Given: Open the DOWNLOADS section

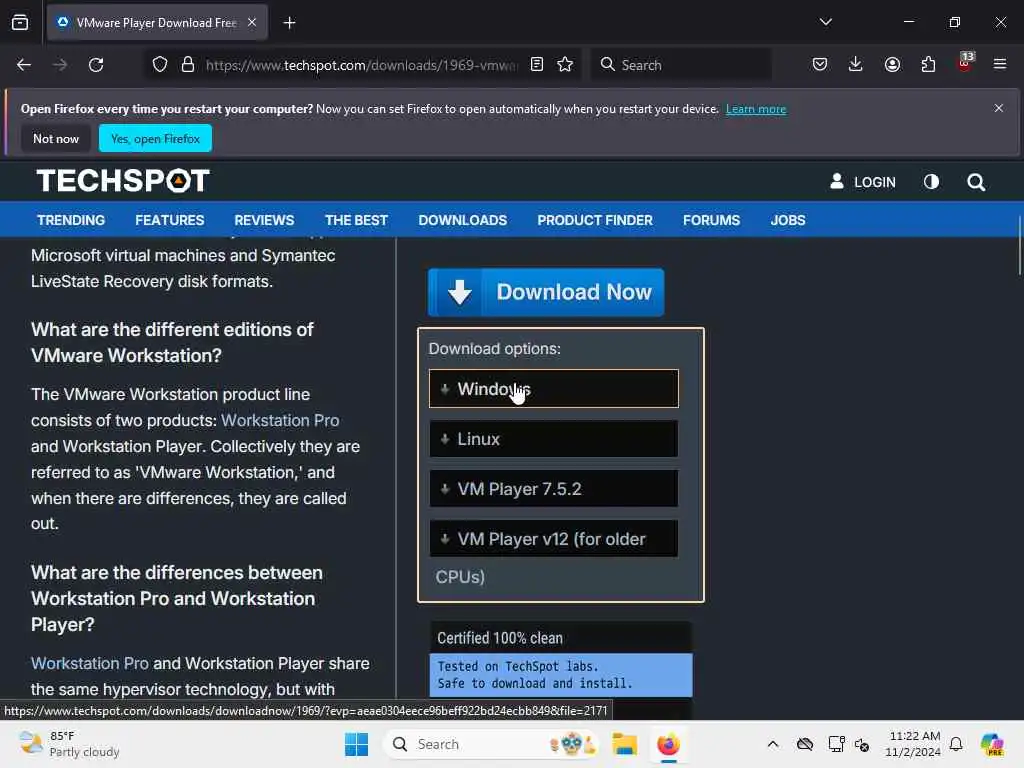Looking at the screenshot, I should click(463, 220).
